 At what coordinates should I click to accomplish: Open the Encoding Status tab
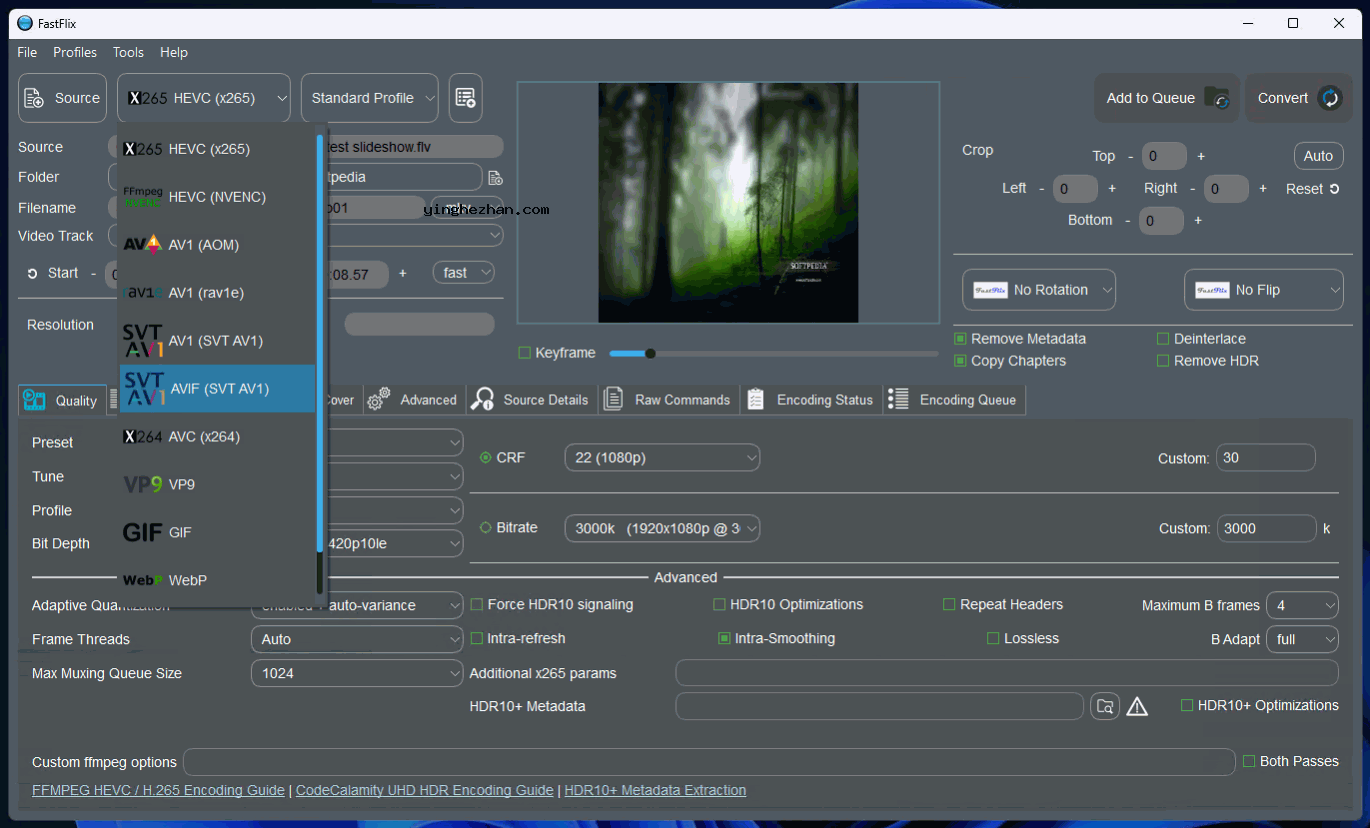coord(811,400)
